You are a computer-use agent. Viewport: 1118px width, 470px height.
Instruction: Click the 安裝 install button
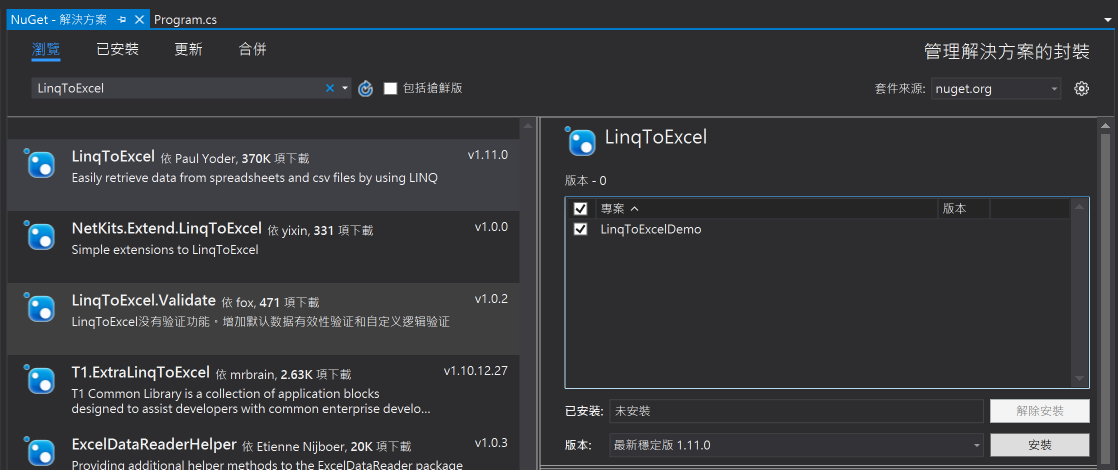click(x=1040, y=445)
